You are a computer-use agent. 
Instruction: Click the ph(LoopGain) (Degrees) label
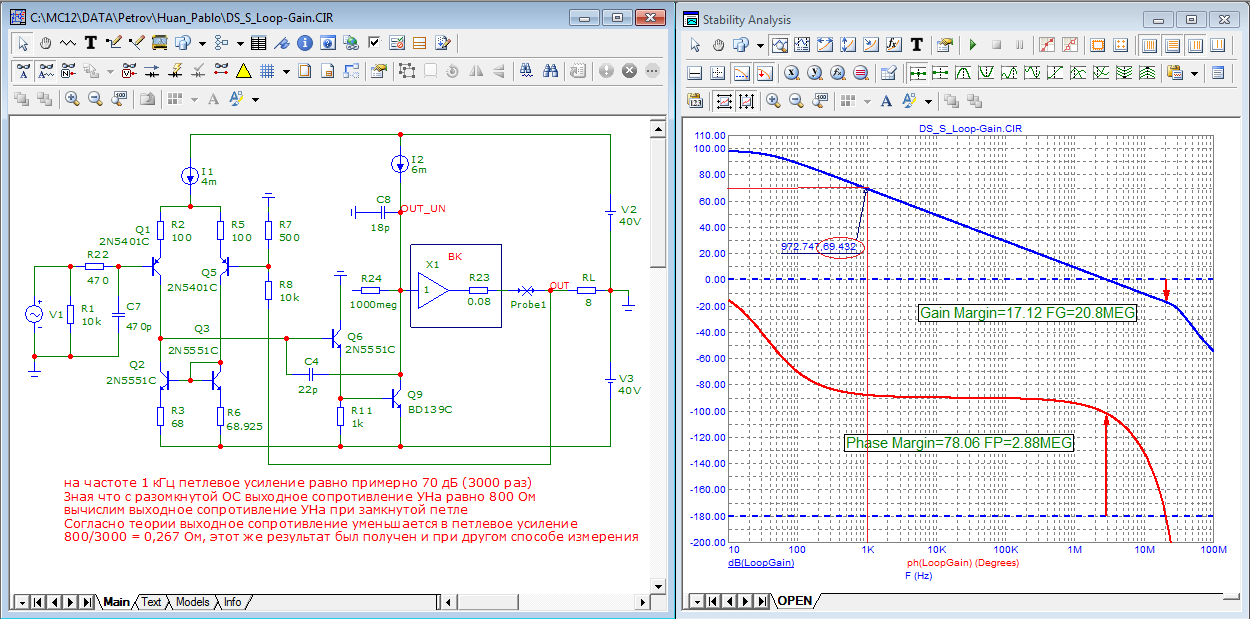tap(962, 563)
